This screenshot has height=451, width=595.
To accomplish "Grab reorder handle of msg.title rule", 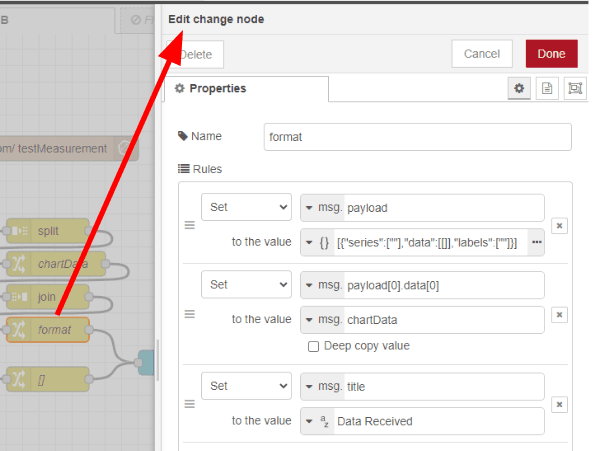I will click(190, 404).
